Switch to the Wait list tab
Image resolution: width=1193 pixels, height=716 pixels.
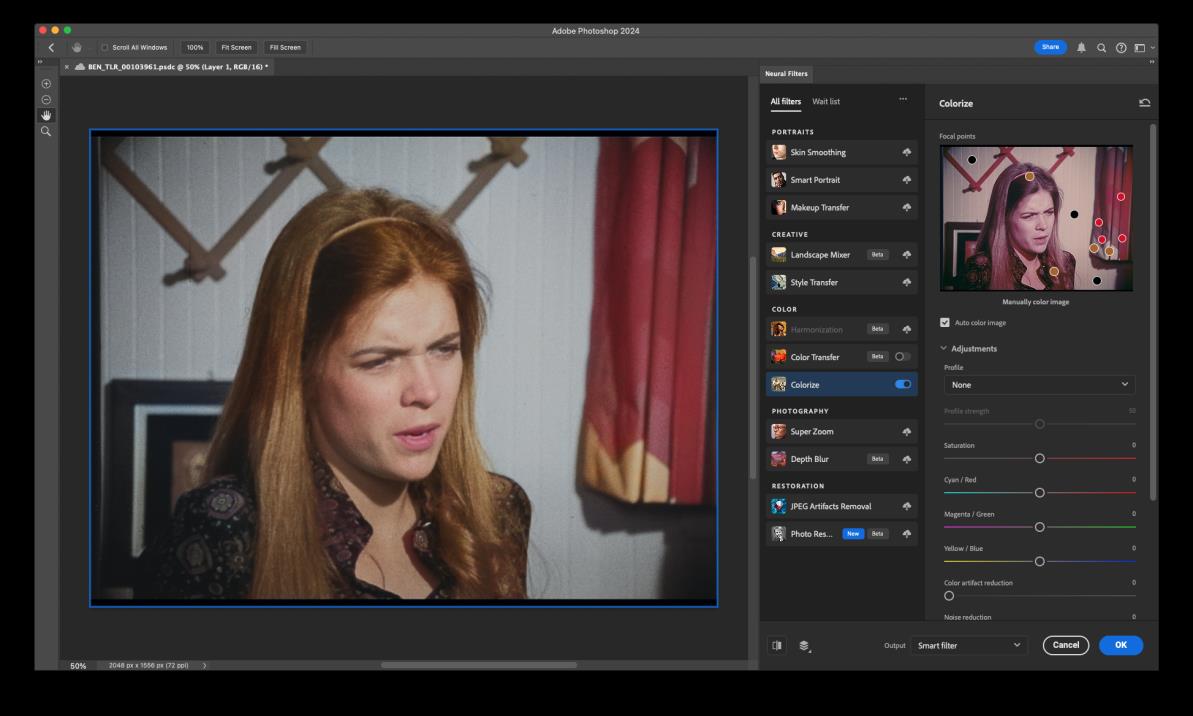[826, 102]
